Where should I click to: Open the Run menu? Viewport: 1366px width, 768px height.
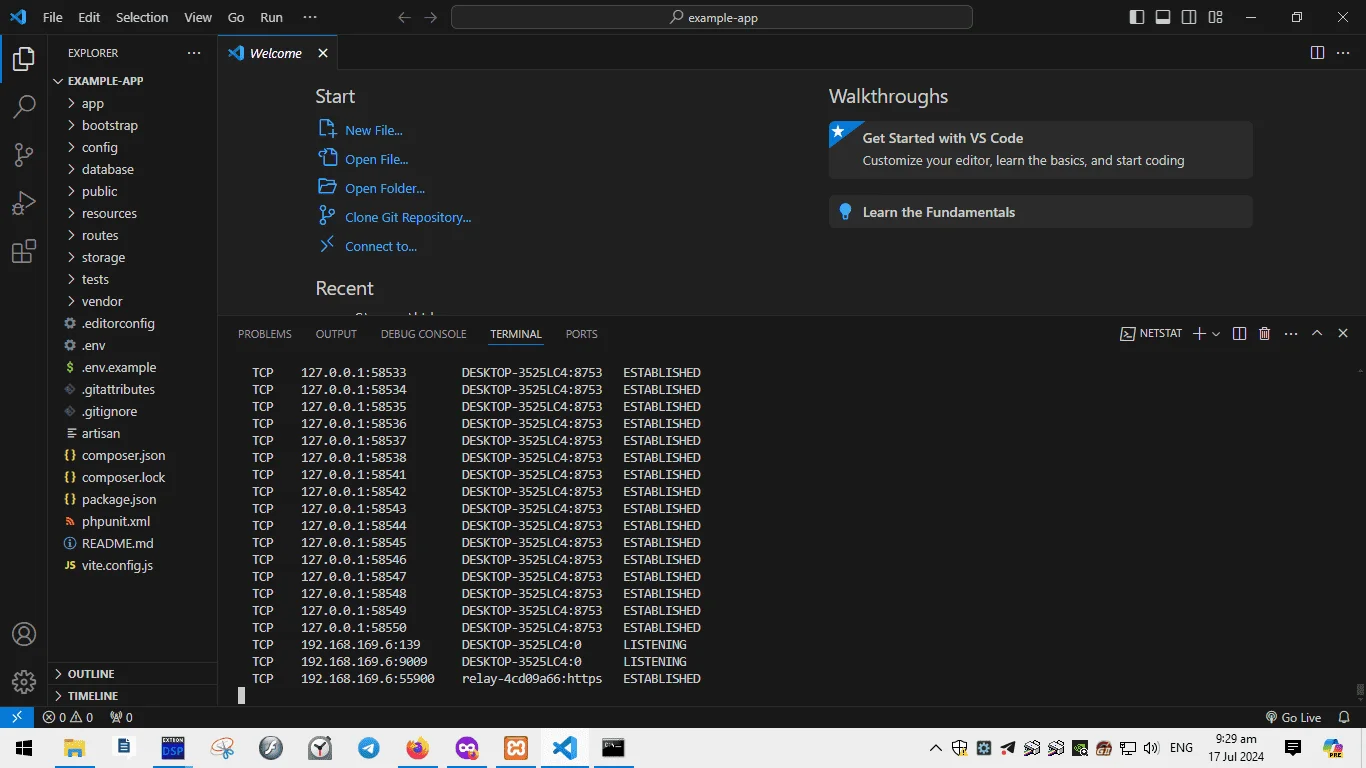pyautogui.click(x=271, y=17)
